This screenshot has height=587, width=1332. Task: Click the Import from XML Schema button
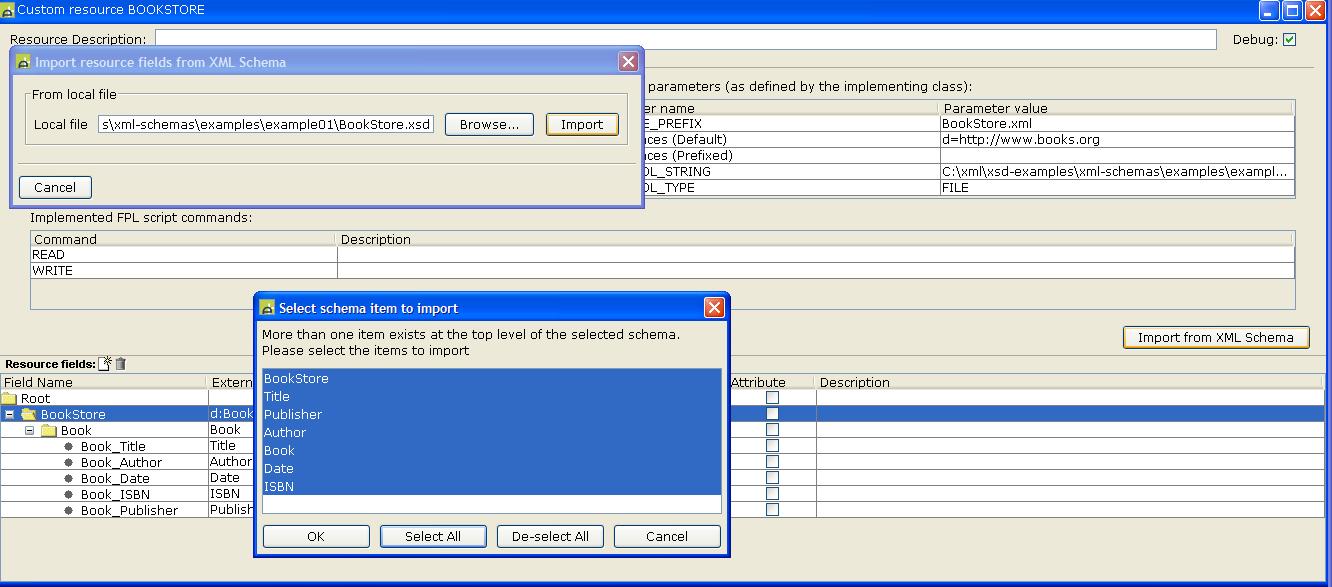click(x=1215, y=337)
